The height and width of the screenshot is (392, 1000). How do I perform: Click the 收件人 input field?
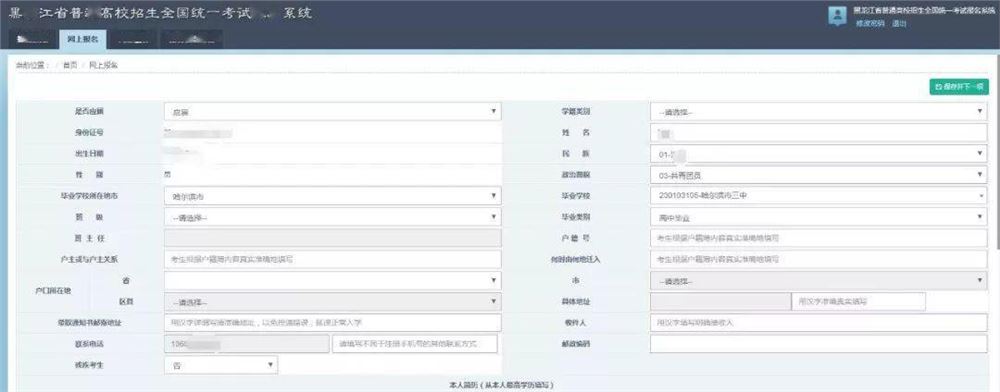pyautogui.click(x=818, y=322)
